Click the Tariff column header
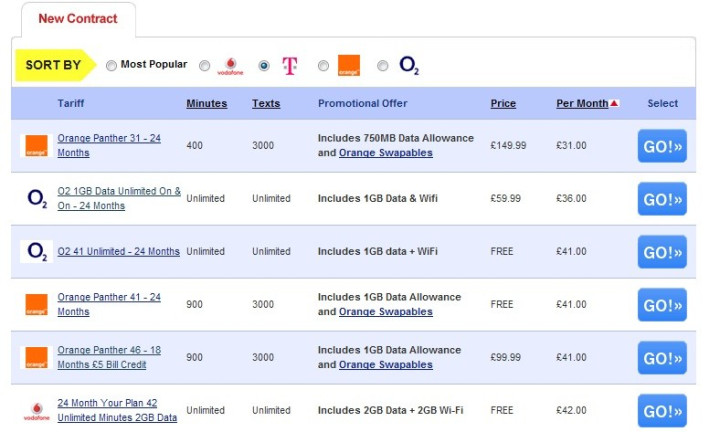The height and width of the screenshot is (432, 720). (71, 103)
